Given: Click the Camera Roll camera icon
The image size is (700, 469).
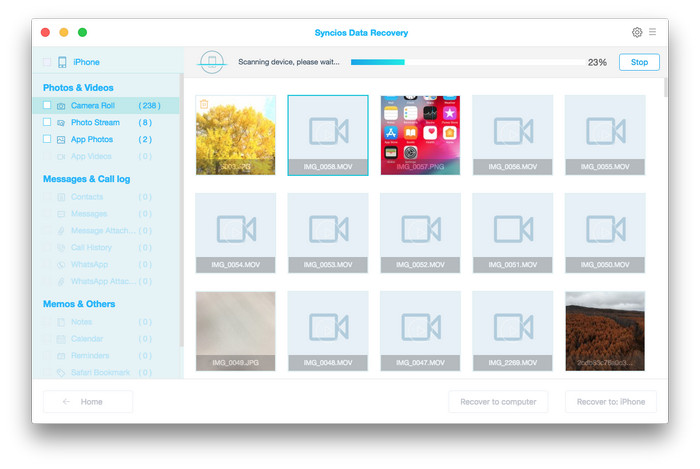Looking at the screenshot, I should [x=61, y=106].
